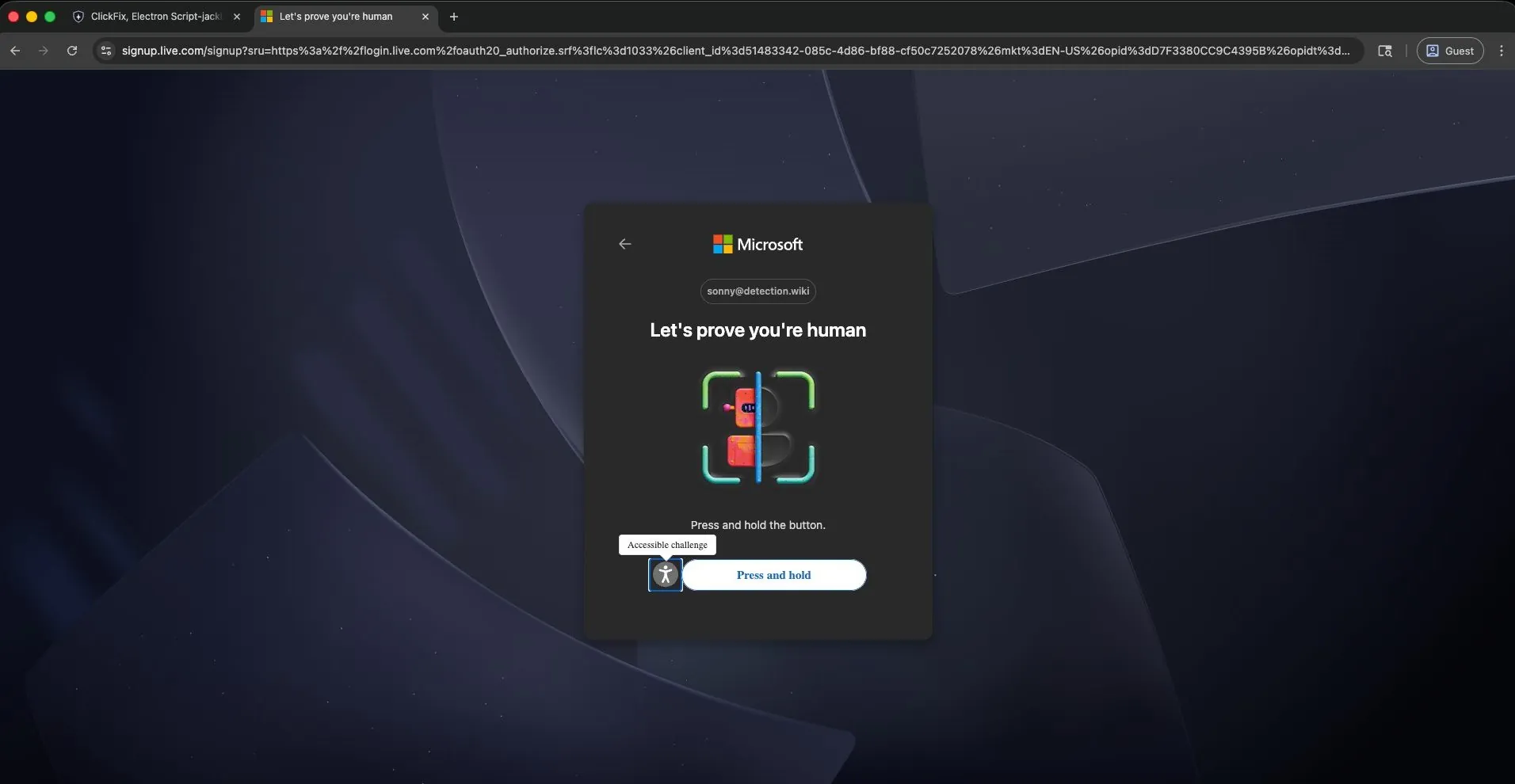This screenshot has width=1515, height=784.
Task: Reload the current page
Action: pos(72,51)
